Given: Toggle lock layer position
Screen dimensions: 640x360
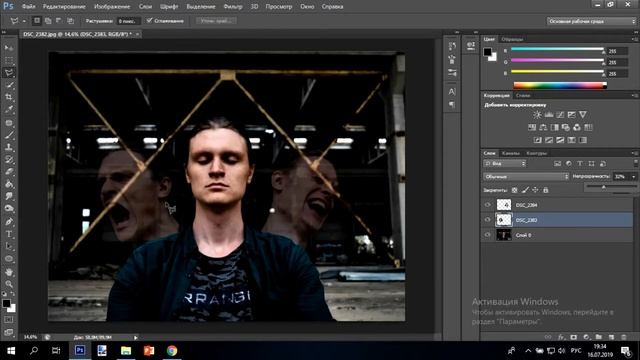Looking at the screenshot, I should coord(535,190).
